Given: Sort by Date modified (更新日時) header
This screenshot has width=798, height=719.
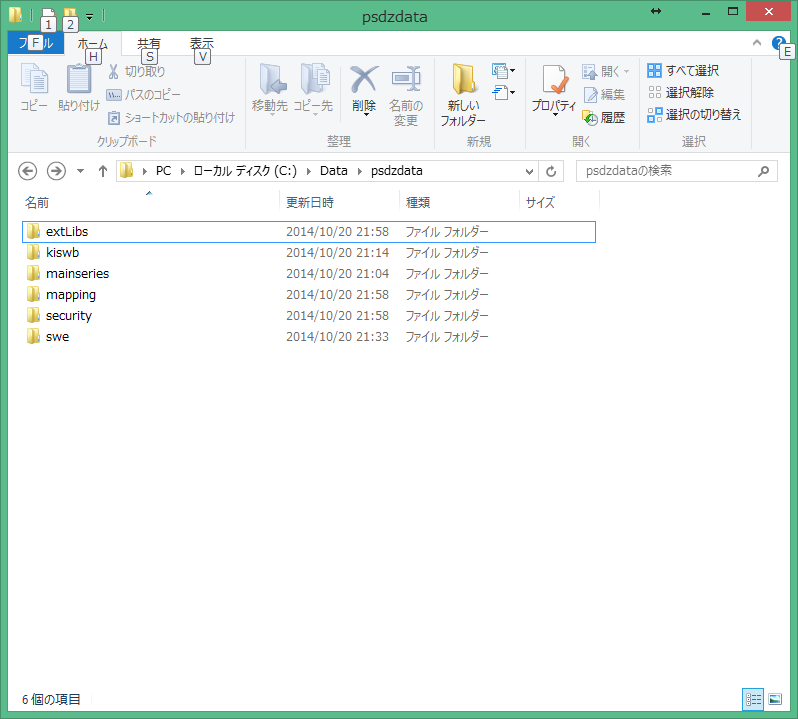Looking at the screenshot, I should click(x=339, y=202).
